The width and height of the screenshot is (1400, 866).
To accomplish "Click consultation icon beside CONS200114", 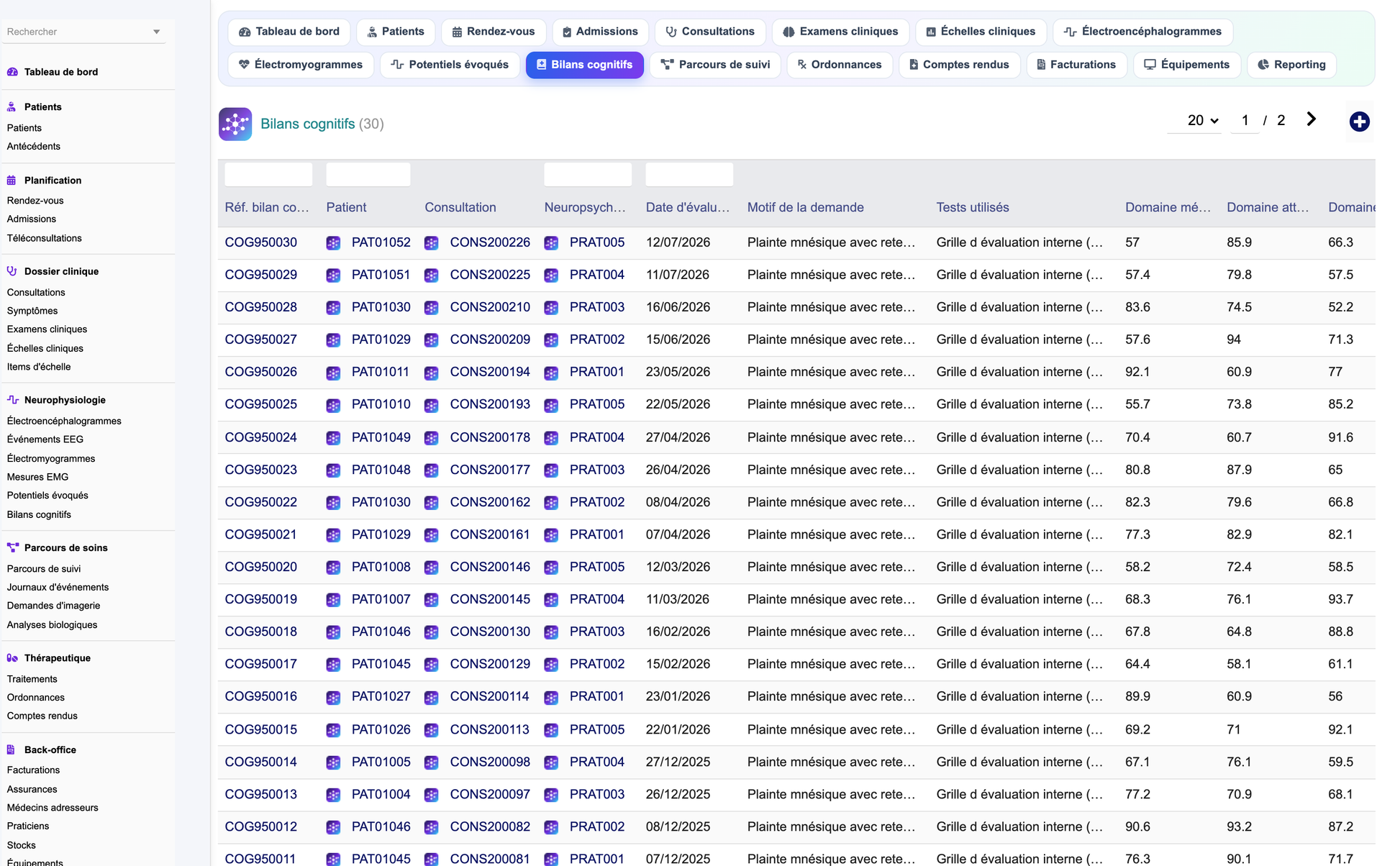I will 432,697.
